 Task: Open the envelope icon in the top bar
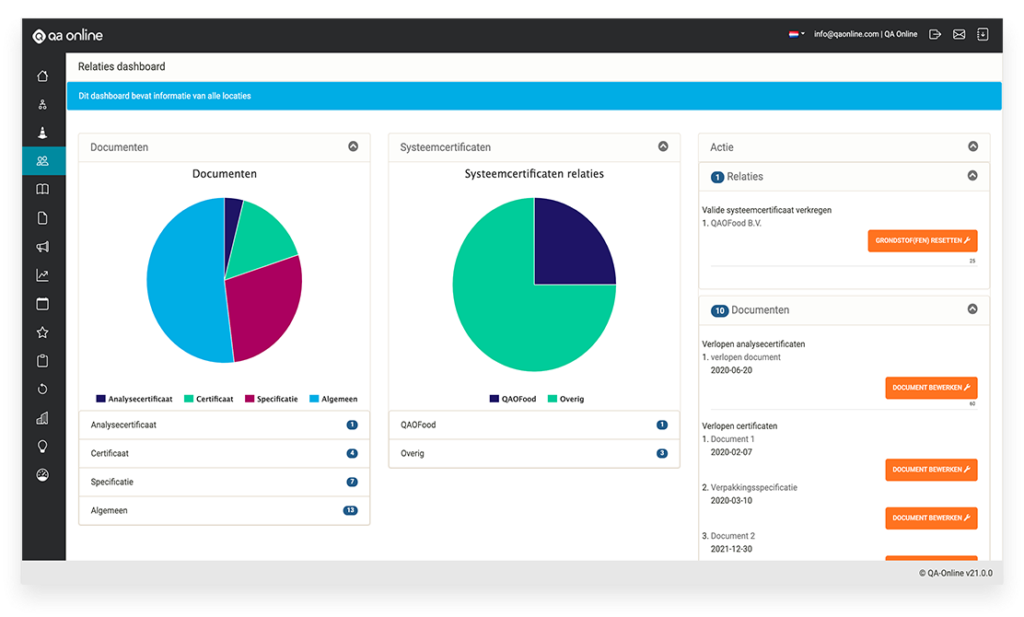pos(958,33)
